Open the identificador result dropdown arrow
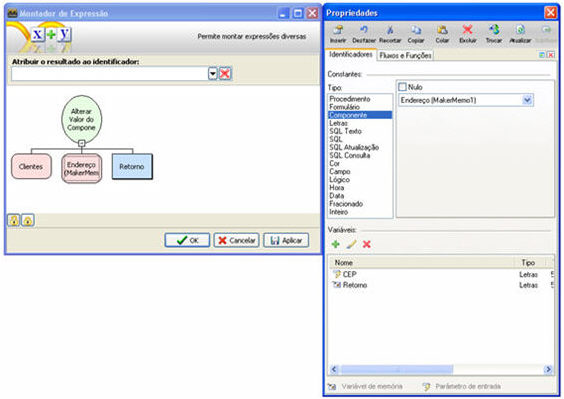564x399 pixels. click(x=213, y=74)
